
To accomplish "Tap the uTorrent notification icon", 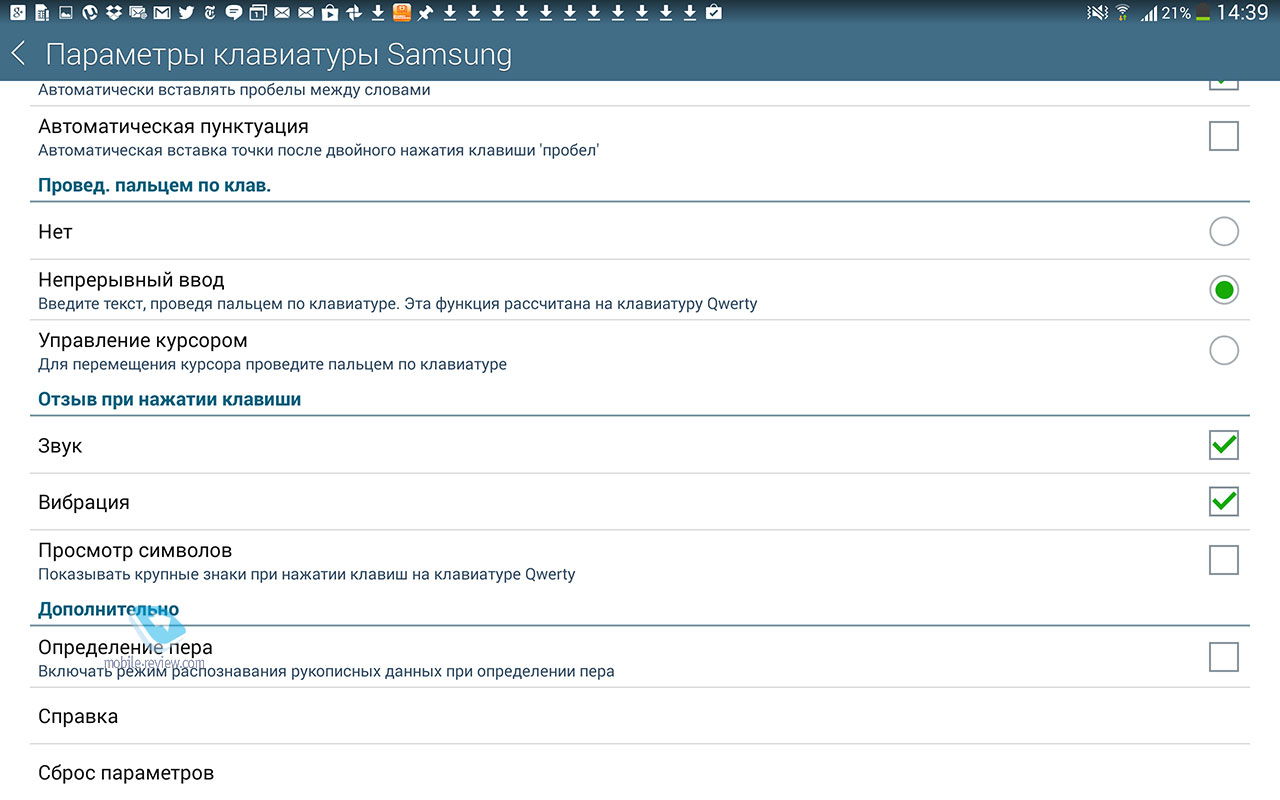I will [90, 13].
